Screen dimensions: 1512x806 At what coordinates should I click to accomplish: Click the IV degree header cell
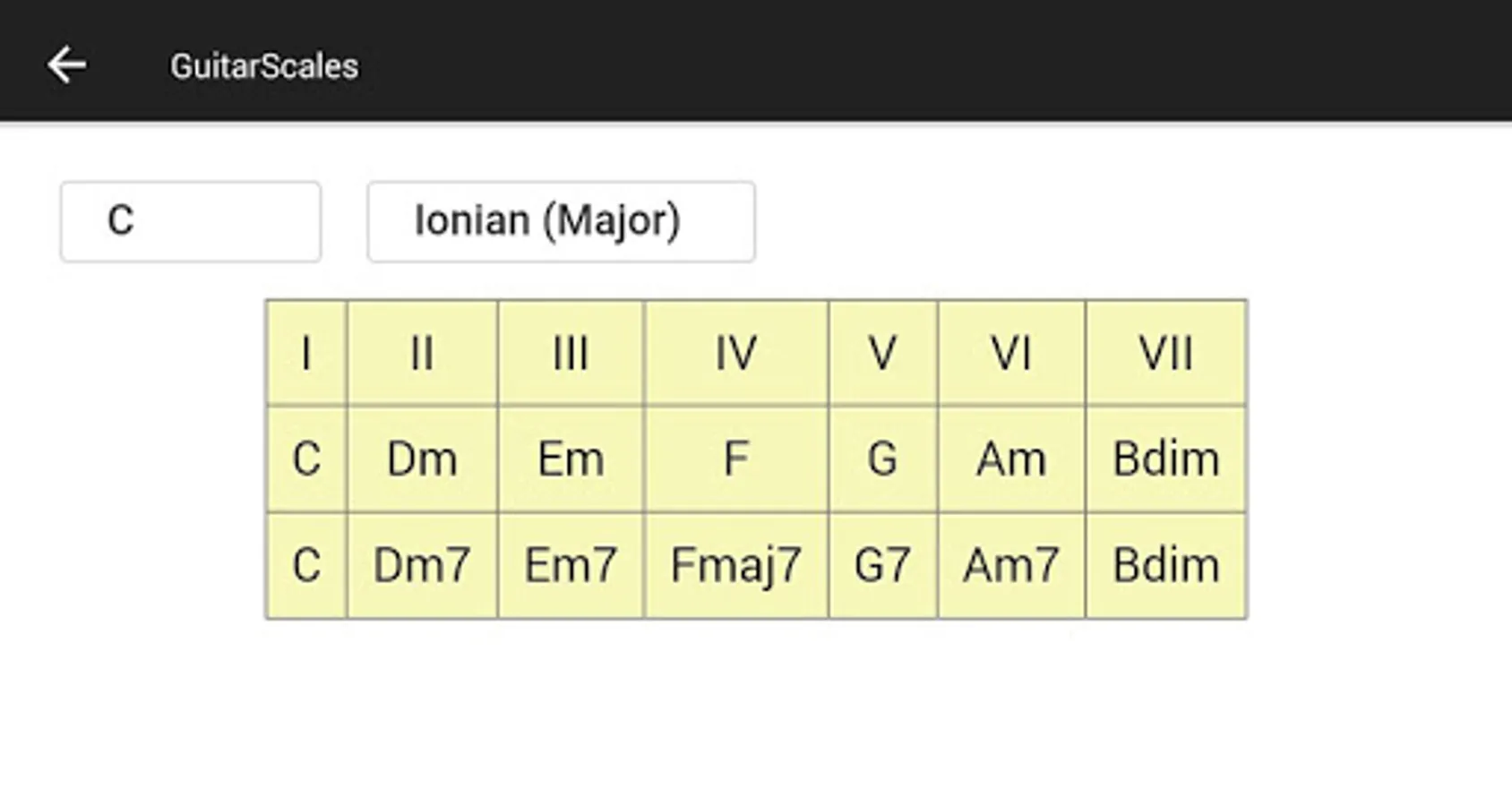735,353
